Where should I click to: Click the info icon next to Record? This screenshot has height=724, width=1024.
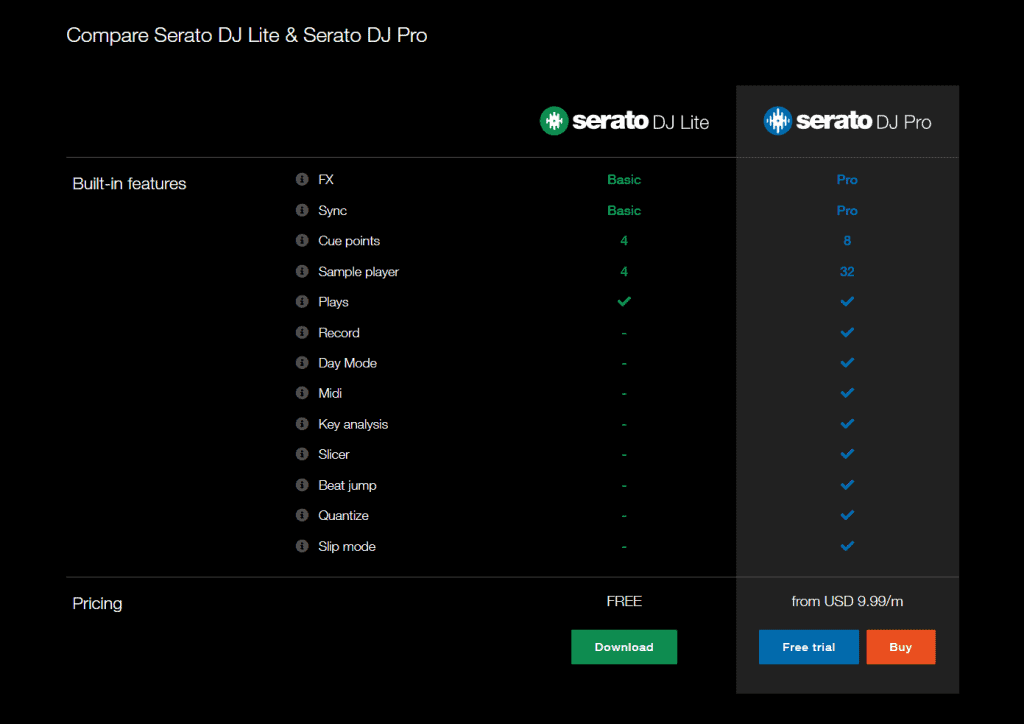tap(302, 332)
